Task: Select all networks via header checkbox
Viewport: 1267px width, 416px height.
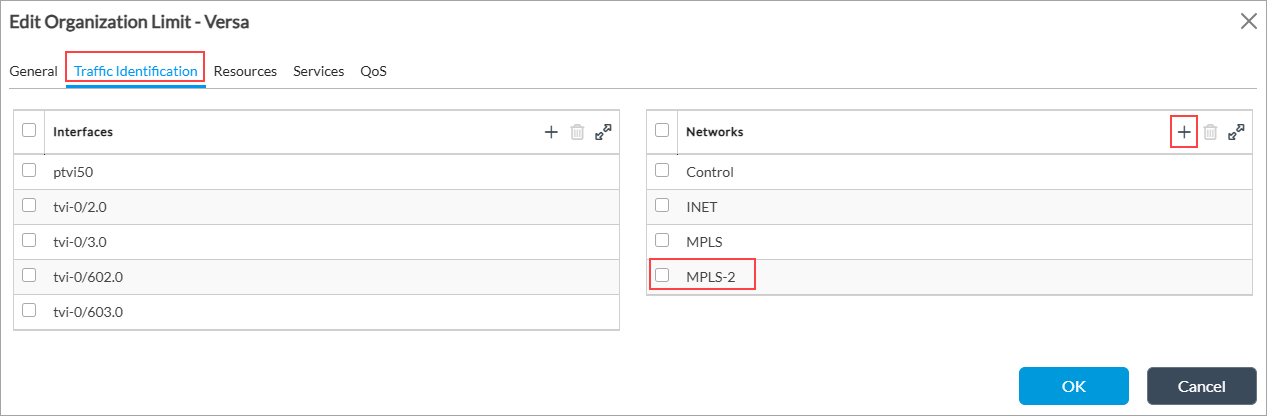Action: pos(661,131)
